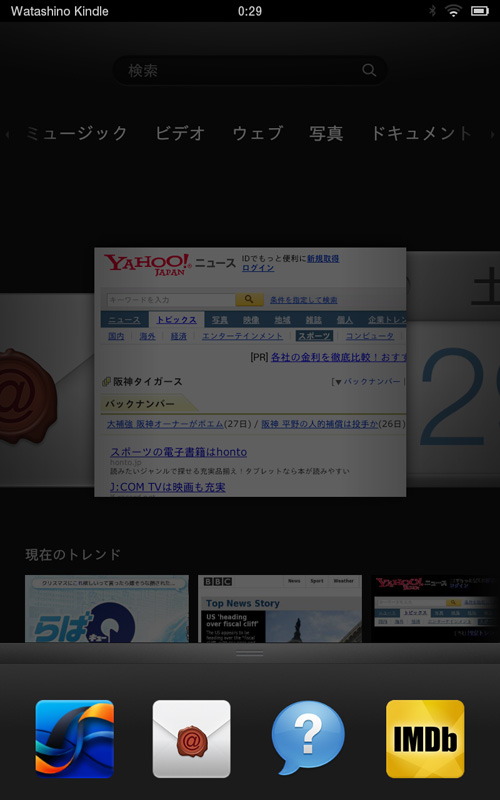Select the 地域 tab on Yahoo page
This screenshot has height=800, width=500.
[x=282, y=320]
